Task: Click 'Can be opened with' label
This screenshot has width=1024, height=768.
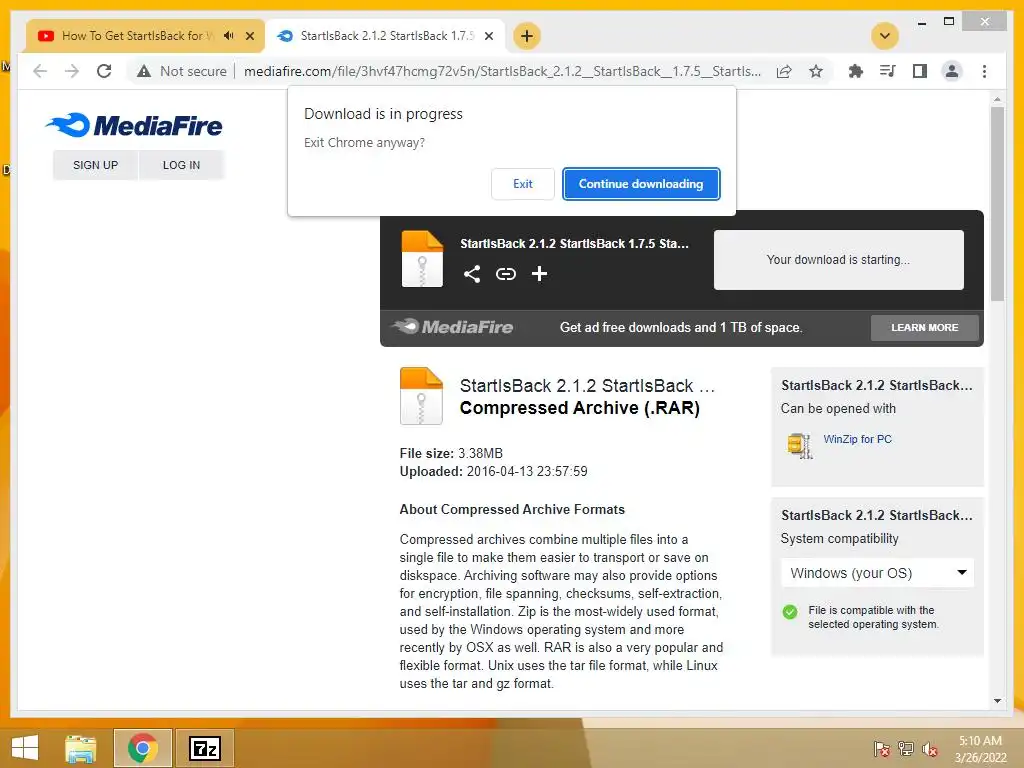Action: (x=838, y=409)
